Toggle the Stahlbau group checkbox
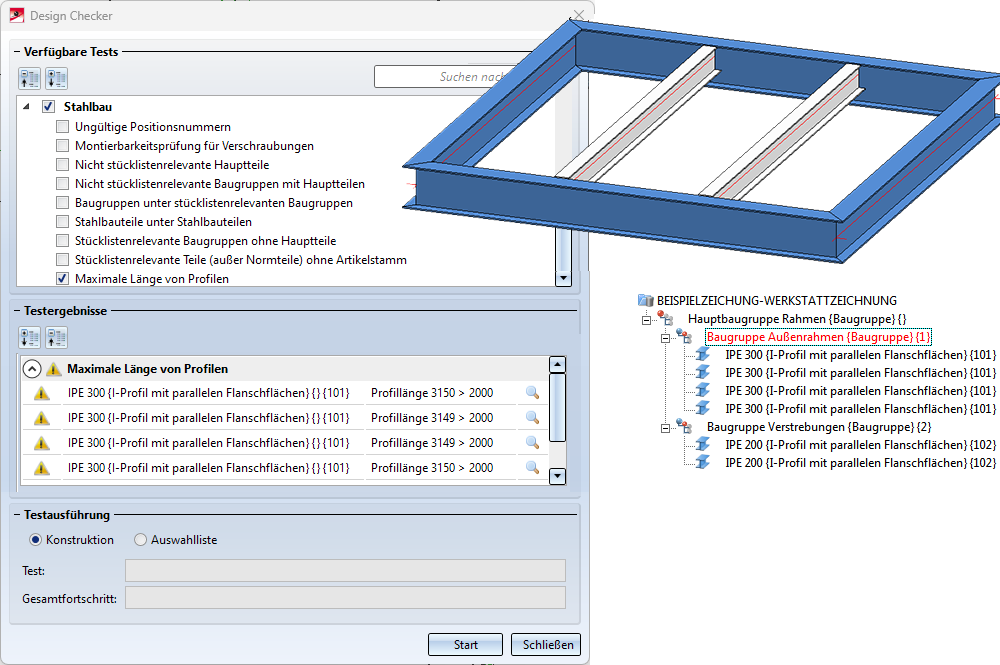The image size is (1000, 665). click(48, 106)
